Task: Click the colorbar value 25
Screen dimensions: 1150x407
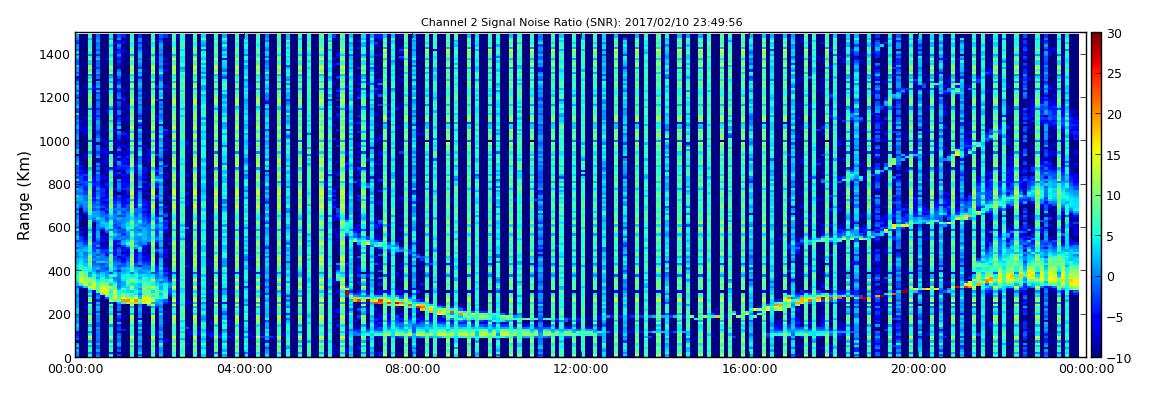Action: (1114, 74)
